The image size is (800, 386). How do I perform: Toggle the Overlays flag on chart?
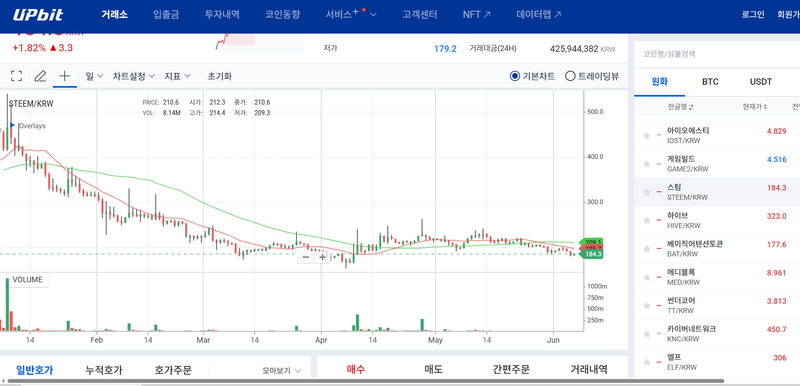click(x=13, y=125)
